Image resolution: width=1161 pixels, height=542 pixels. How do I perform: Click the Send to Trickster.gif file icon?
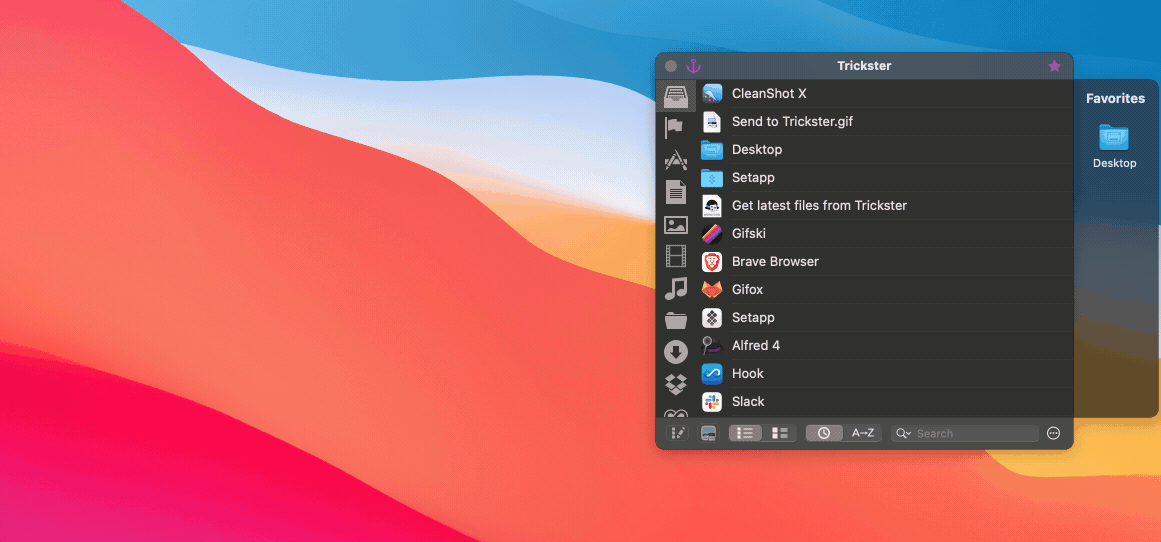pos(712,121)
